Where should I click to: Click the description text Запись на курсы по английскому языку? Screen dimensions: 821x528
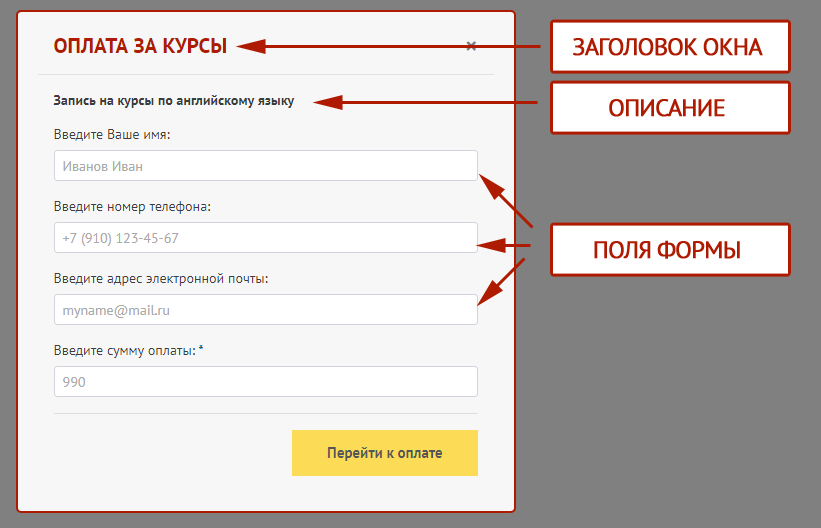[174, 101]
